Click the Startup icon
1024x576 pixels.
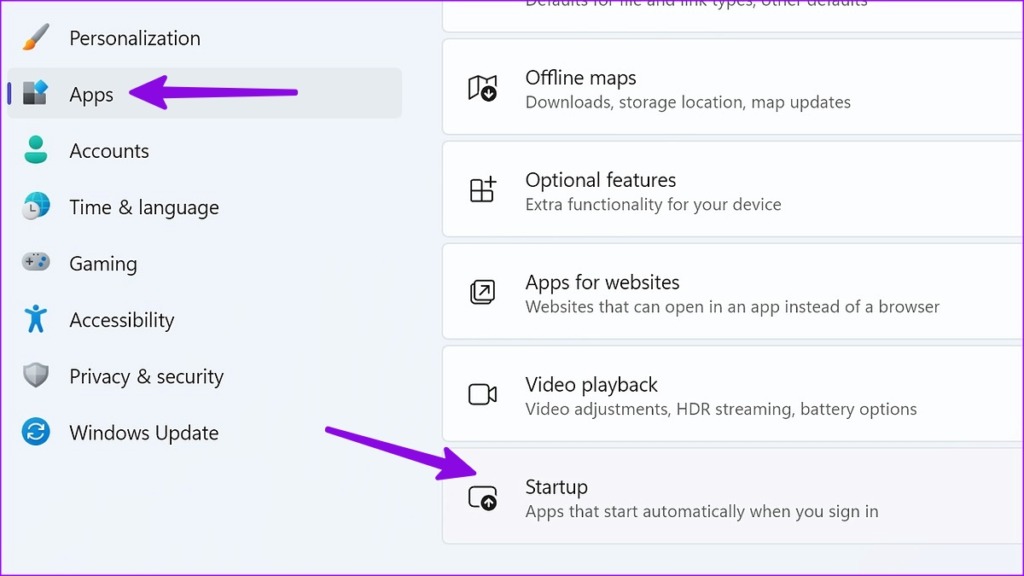pos(483,497)
